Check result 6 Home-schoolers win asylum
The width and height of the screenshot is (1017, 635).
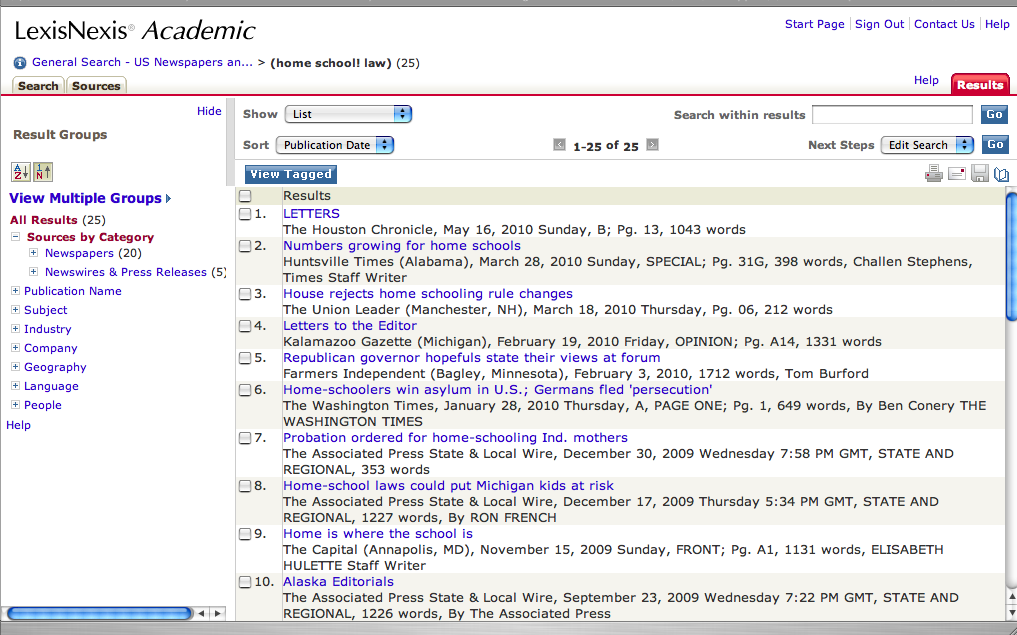click(x=245, y=390)
